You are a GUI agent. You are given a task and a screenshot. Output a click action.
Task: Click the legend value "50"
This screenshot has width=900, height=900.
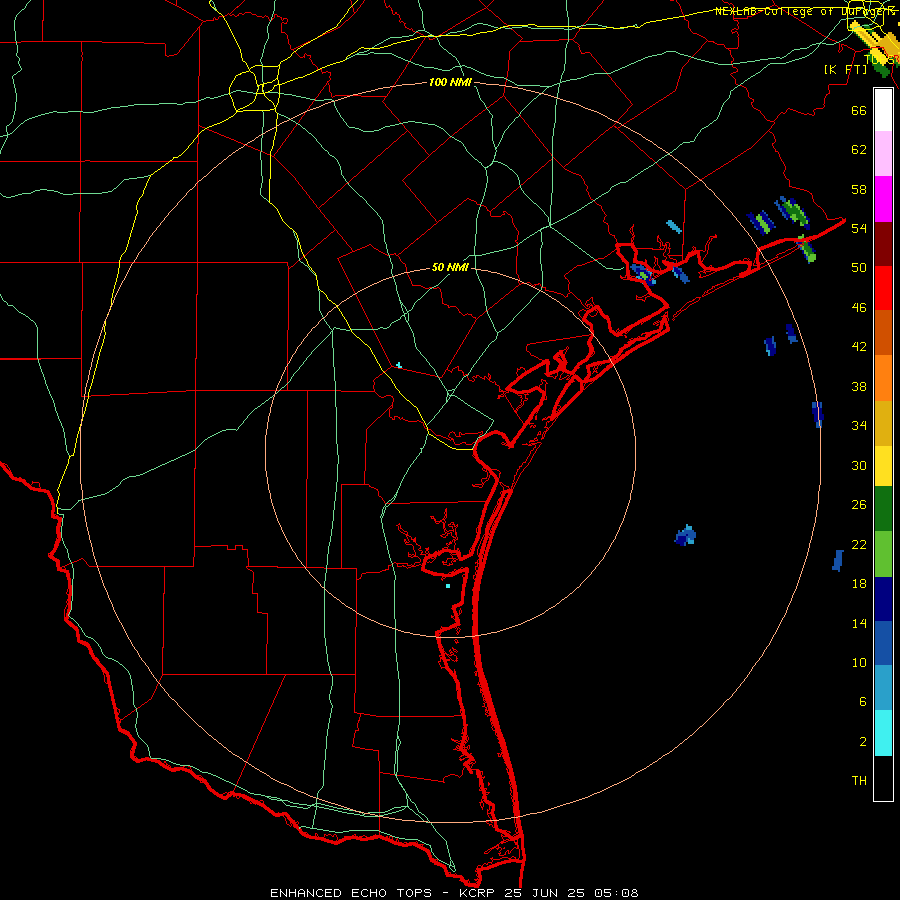[859, 267]
